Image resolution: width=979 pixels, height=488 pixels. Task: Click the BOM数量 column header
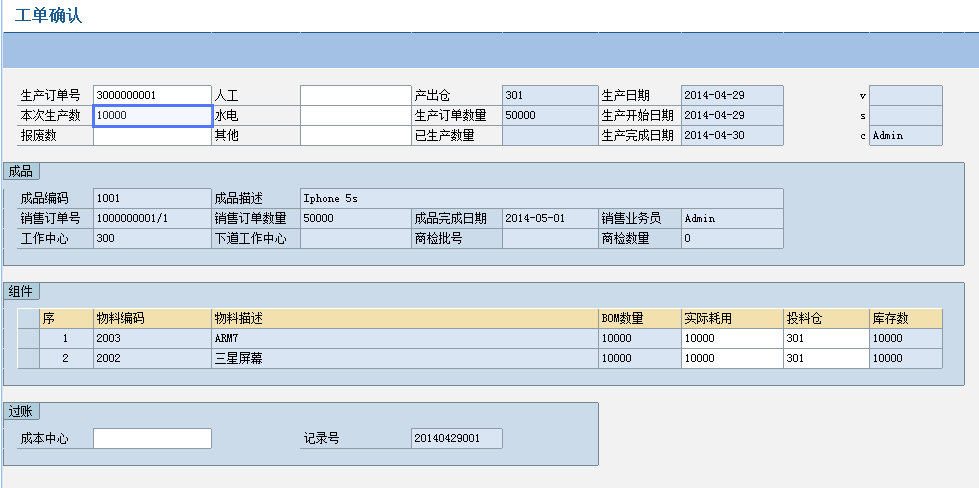point(639,318)
